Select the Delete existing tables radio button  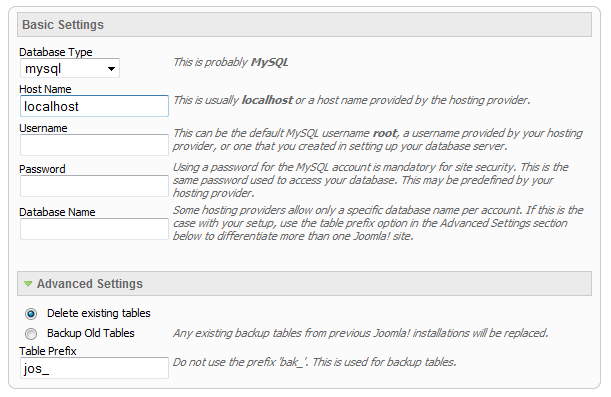click(x=31, y=314)
